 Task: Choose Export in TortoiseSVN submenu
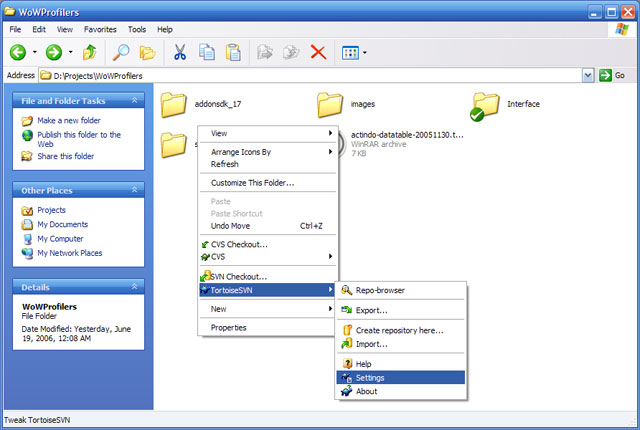[401, 310]
